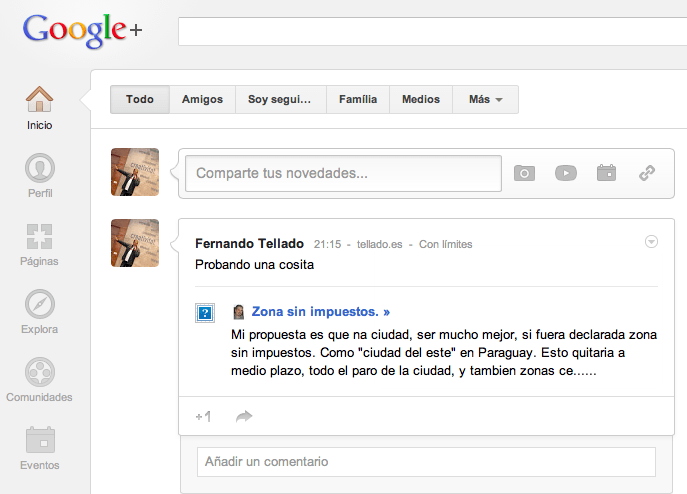Viewport: 687px width, 494px height.
Task: Open Eventos calendar in sidebar
Action: point(40,440)
